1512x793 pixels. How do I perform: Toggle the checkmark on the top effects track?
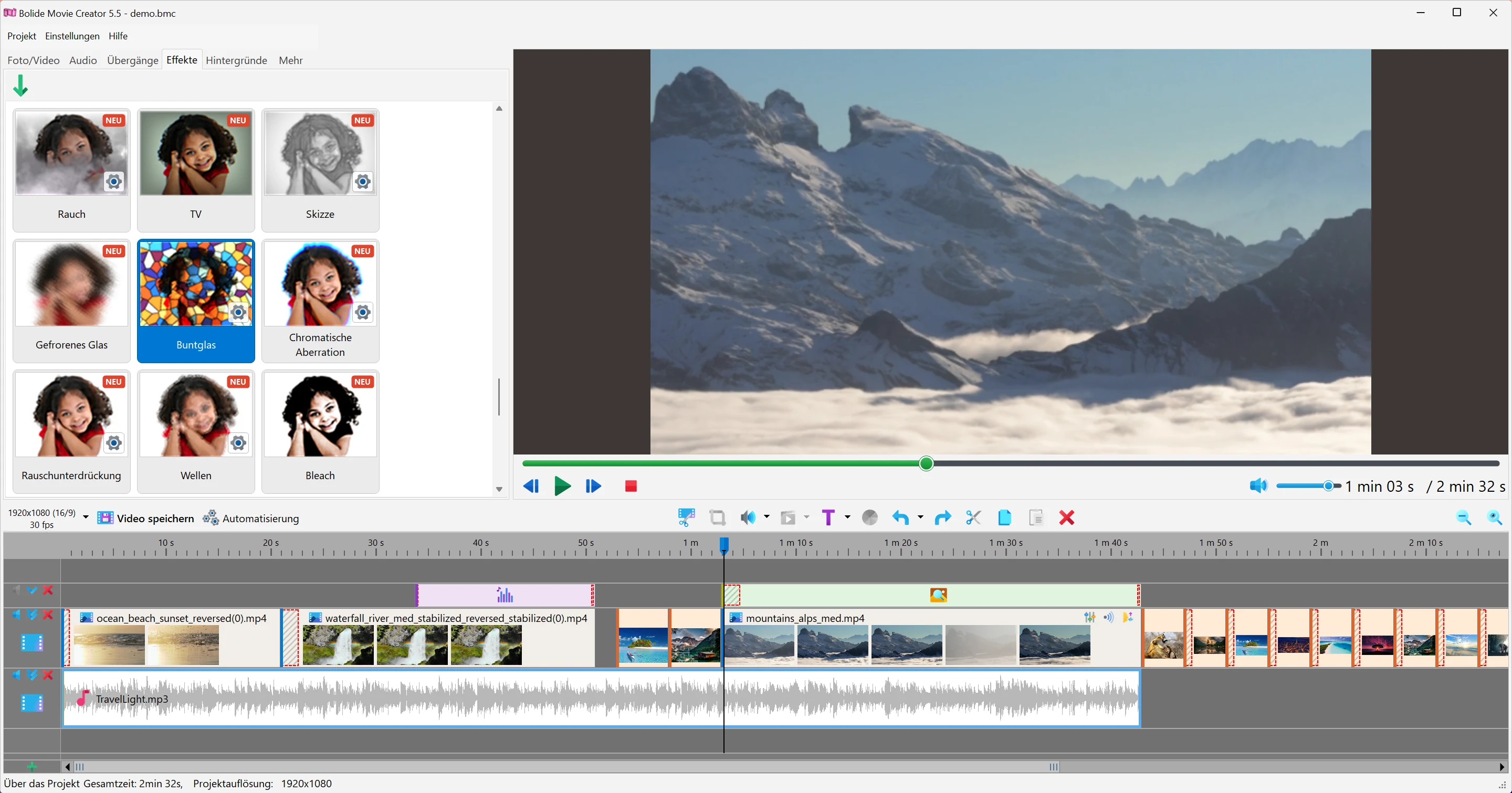[x=32, y=590]
